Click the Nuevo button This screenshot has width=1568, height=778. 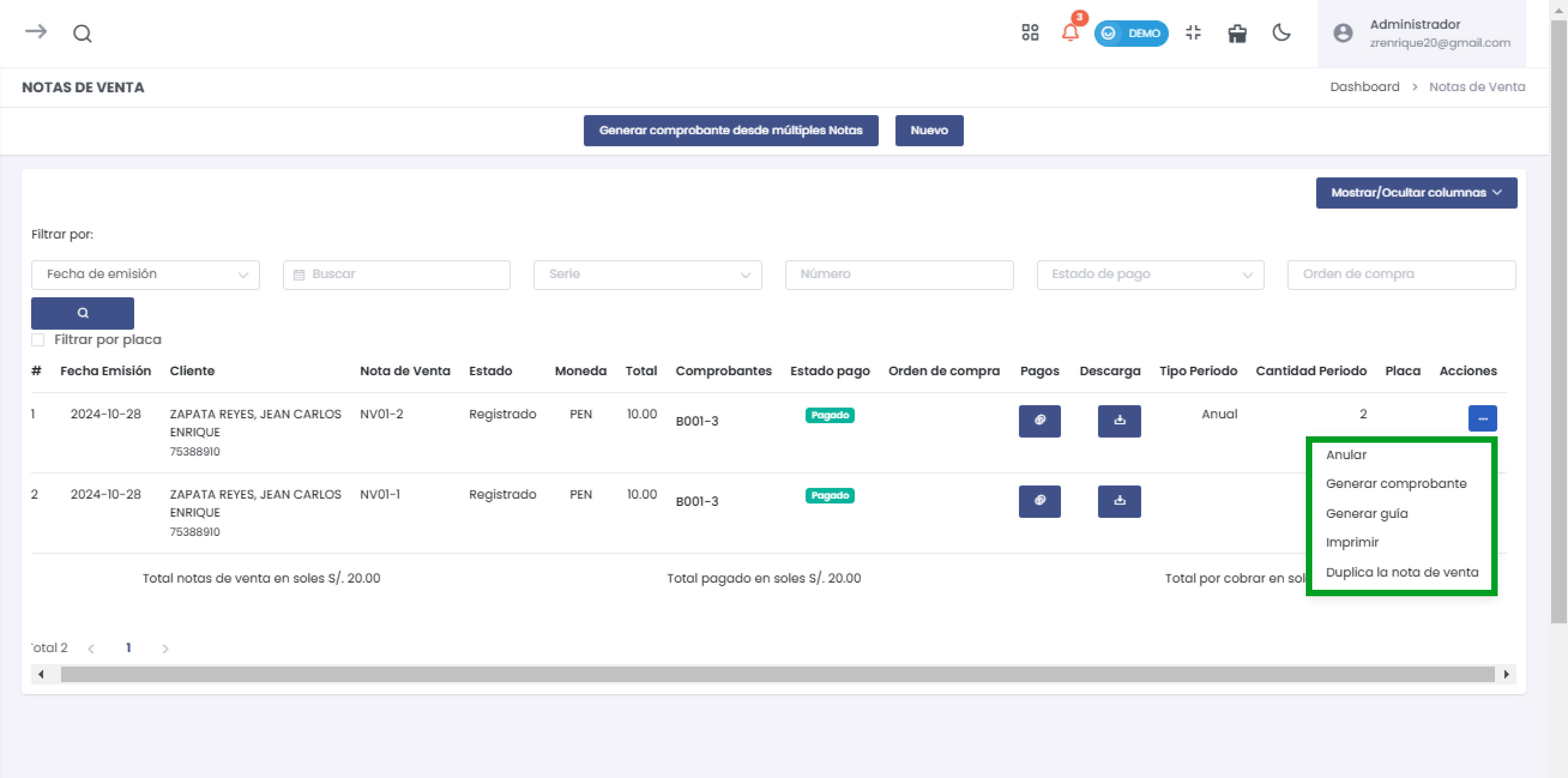[927, 130]
